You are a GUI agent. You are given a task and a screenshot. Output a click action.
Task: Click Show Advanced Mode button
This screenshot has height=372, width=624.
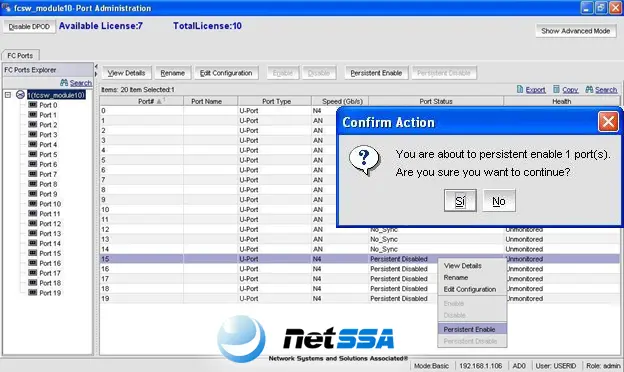point(575,31)
